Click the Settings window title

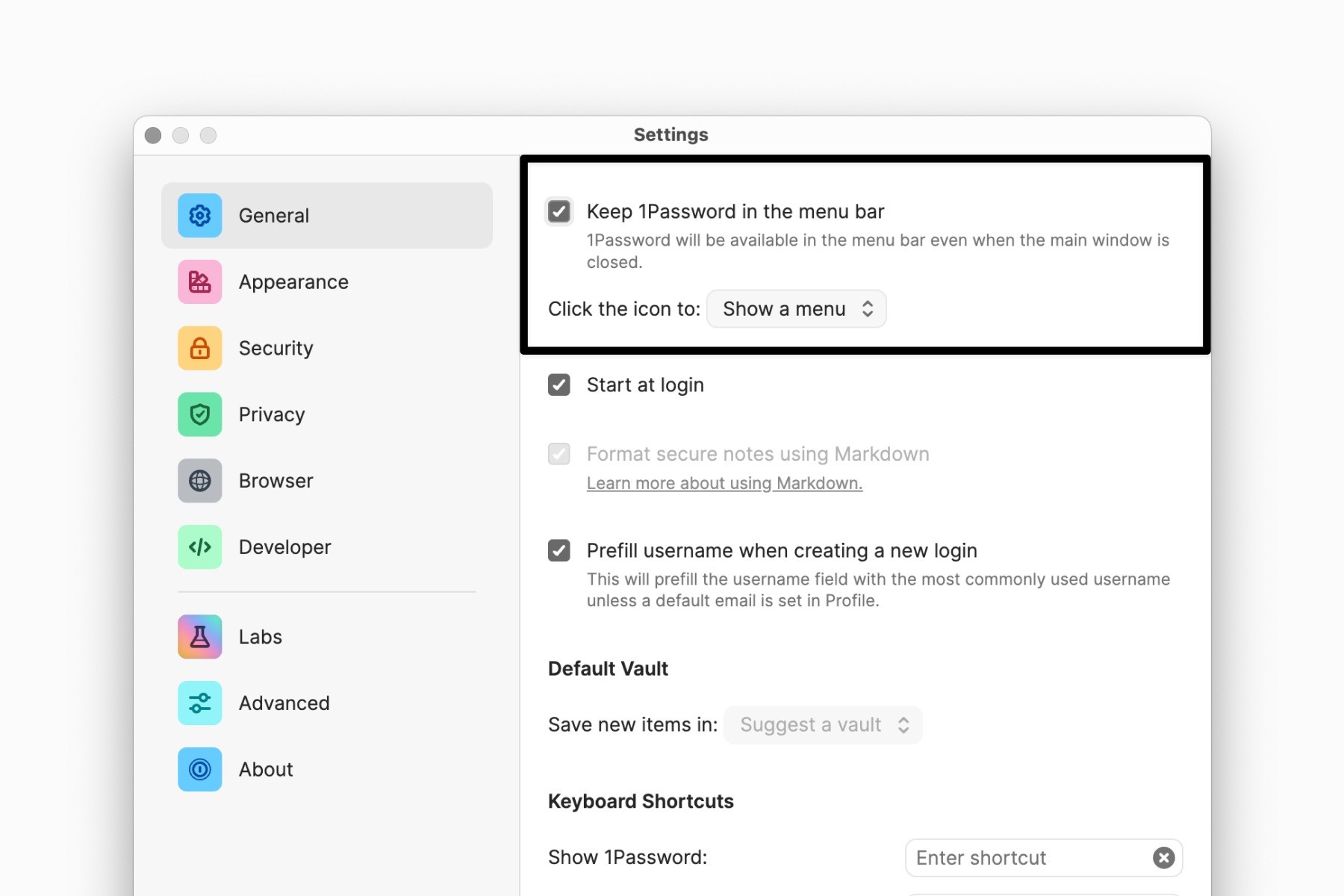point(671,135)
